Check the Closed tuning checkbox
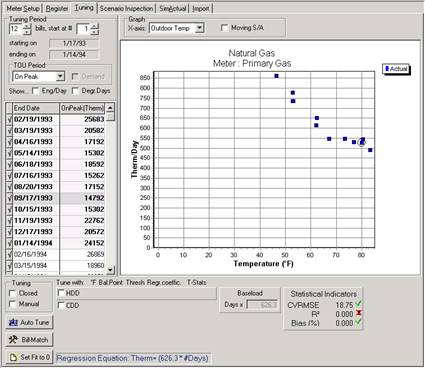The width and height of the screenshot is (425, 368). pos(12,293)
